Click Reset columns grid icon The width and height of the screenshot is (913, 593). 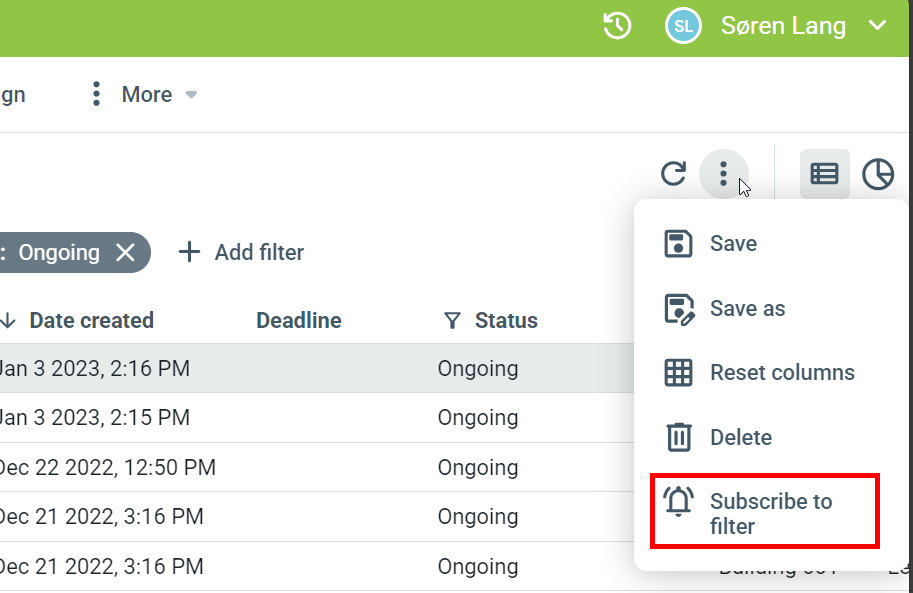point(678,373)
